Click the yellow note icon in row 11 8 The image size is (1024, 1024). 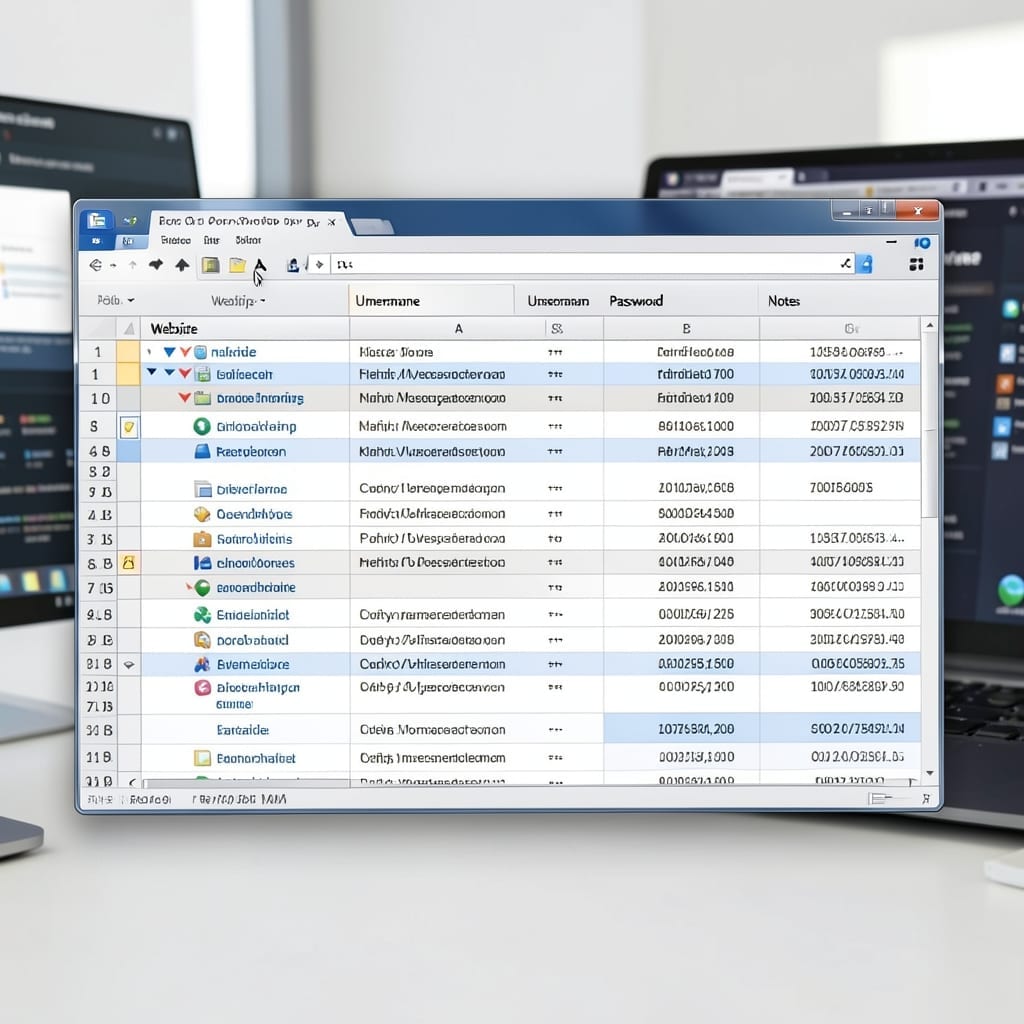[202, 758]
